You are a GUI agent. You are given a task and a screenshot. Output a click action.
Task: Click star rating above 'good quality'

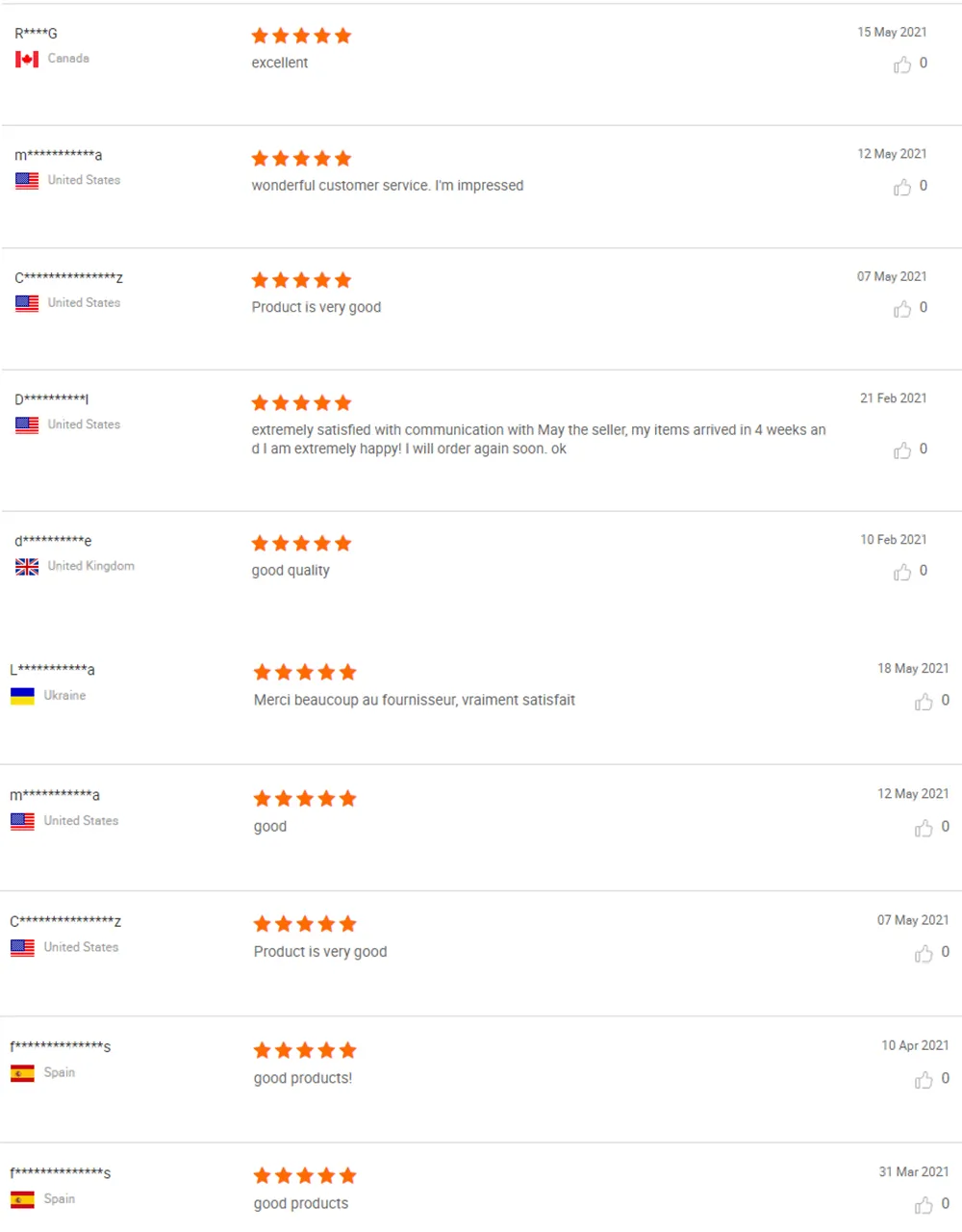pyautogui.click(x=301, y=544)
